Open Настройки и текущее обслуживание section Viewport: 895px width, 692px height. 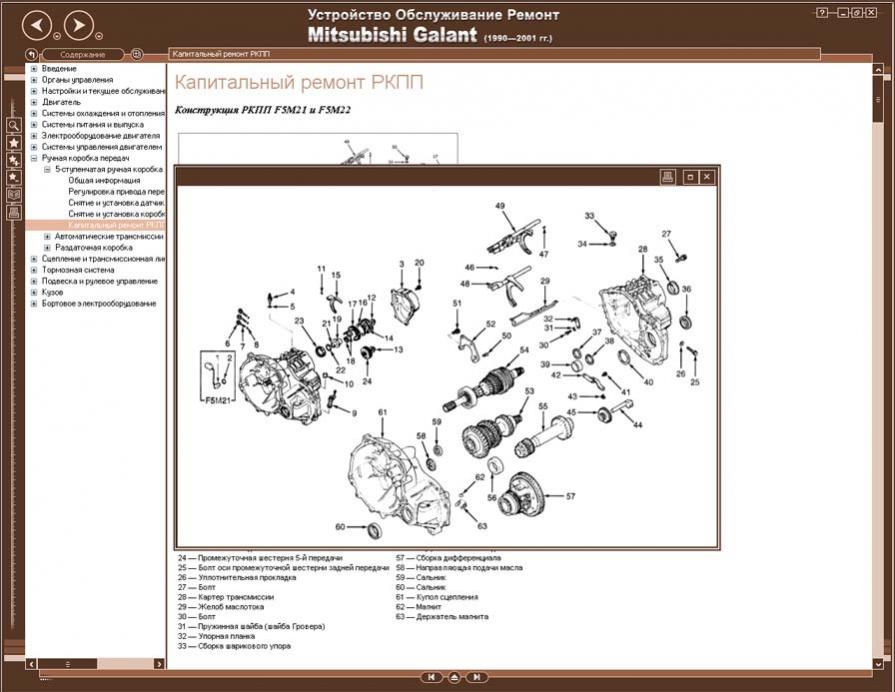[x=103, y=91]
